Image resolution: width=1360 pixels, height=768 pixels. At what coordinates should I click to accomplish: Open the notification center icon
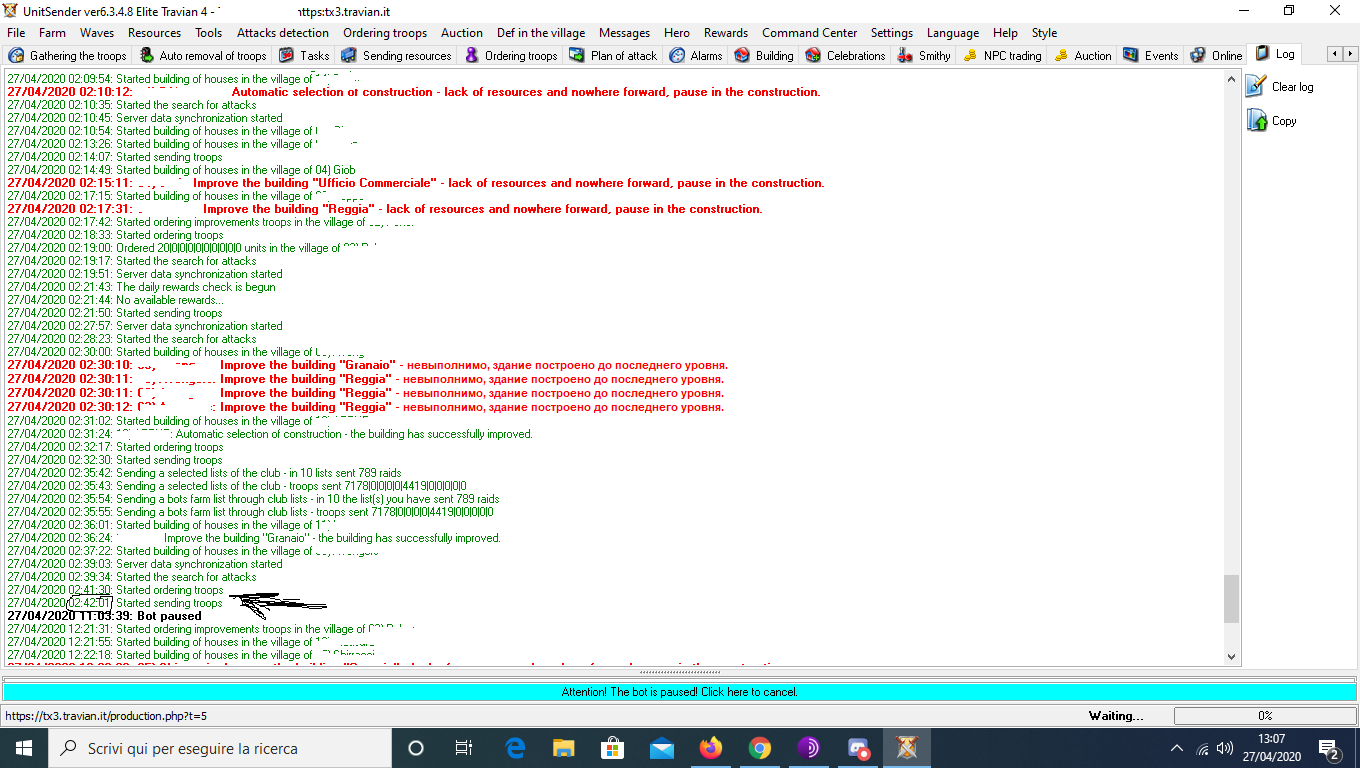(1329, 748)
